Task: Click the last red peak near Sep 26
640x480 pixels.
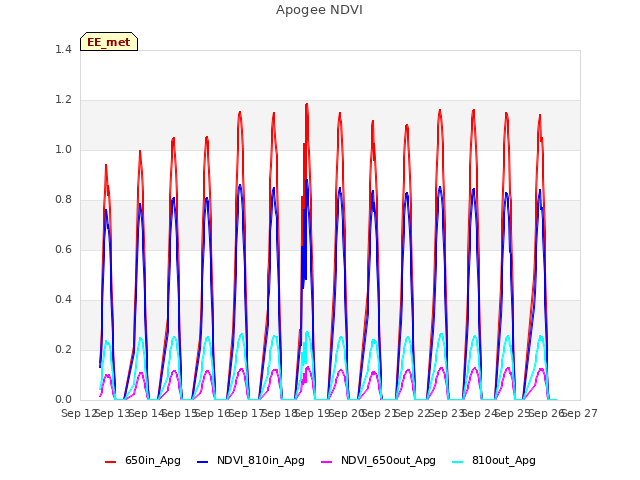Action: point(540,116)
